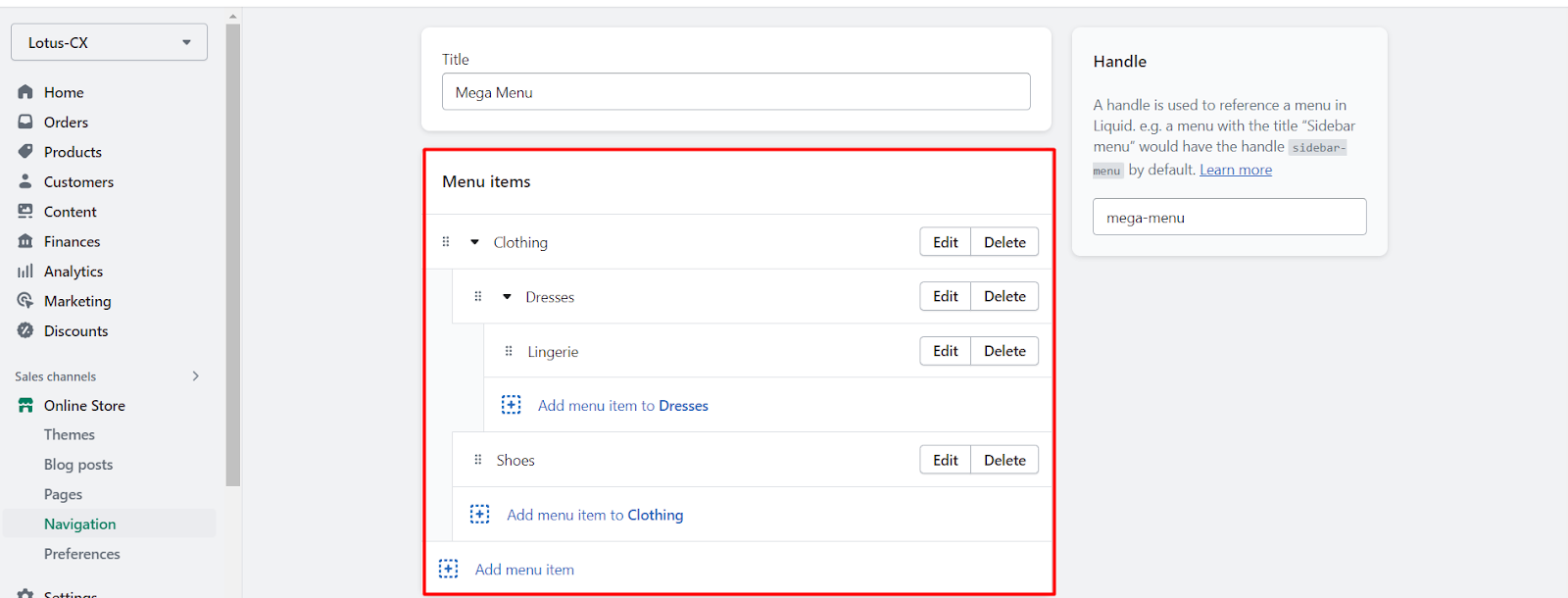Screen dimensions: 1568x598
Task: Delete the Shoes menu item
Action: pyautogui.click(x=1004, y=461)
